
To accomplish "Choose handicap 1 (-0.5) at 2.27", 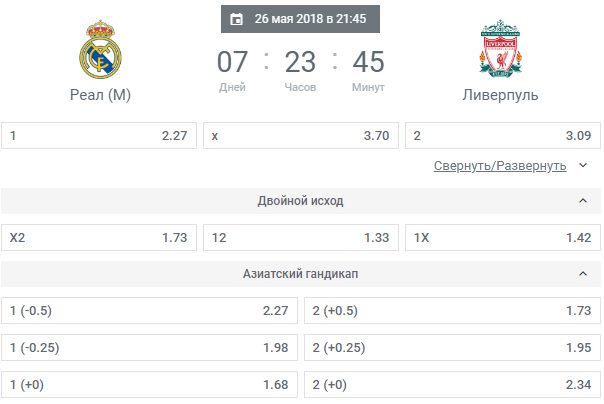I will [149, 310].
